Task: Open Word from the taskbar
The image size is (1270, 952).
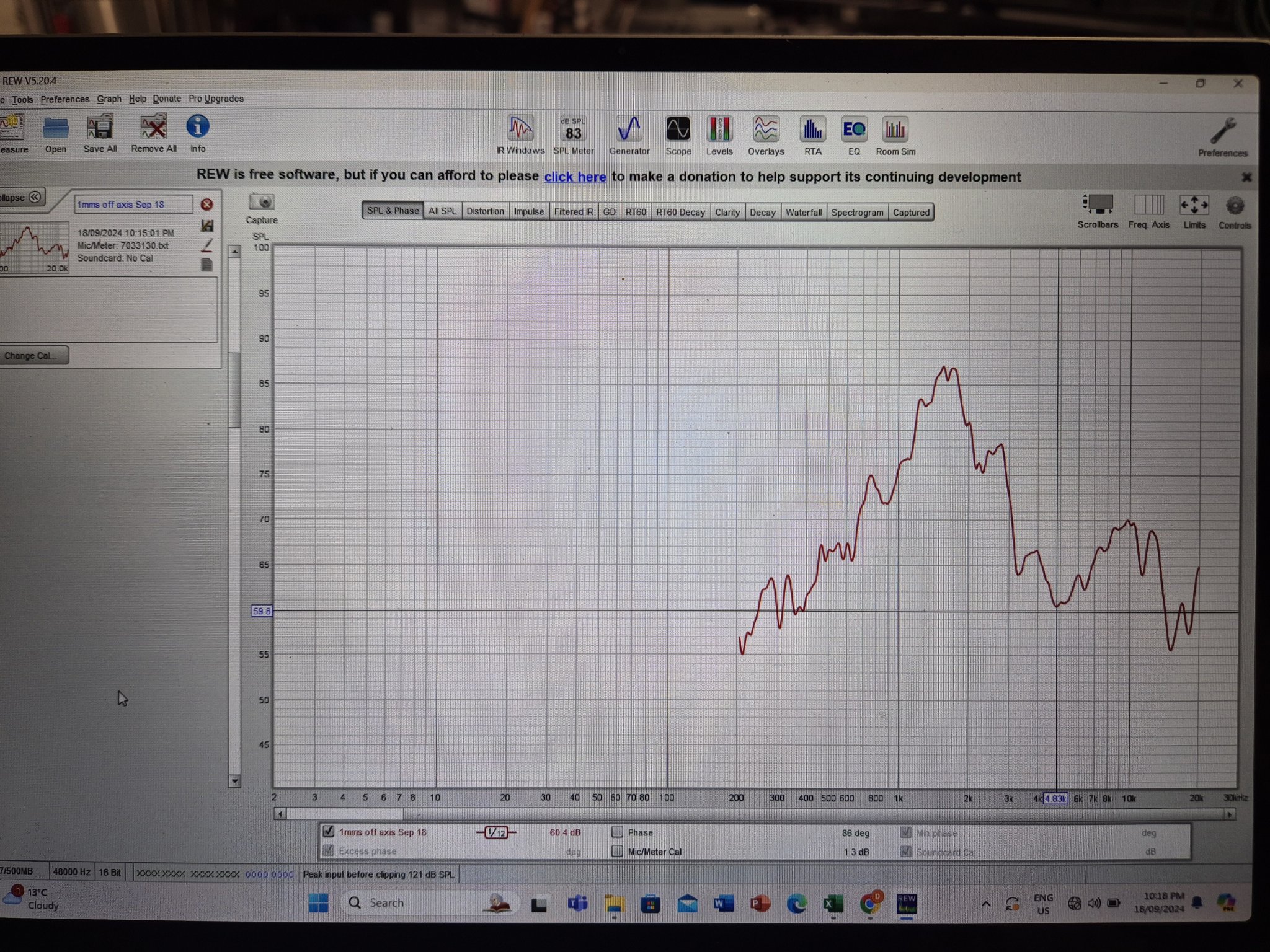Action: tap(724, 904)
